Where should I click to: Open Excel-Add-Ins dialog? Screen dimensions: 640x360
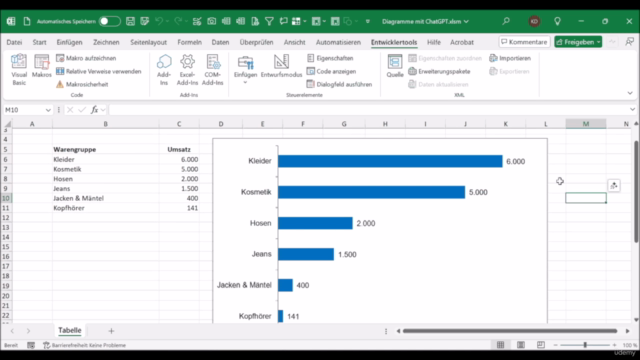187,69
